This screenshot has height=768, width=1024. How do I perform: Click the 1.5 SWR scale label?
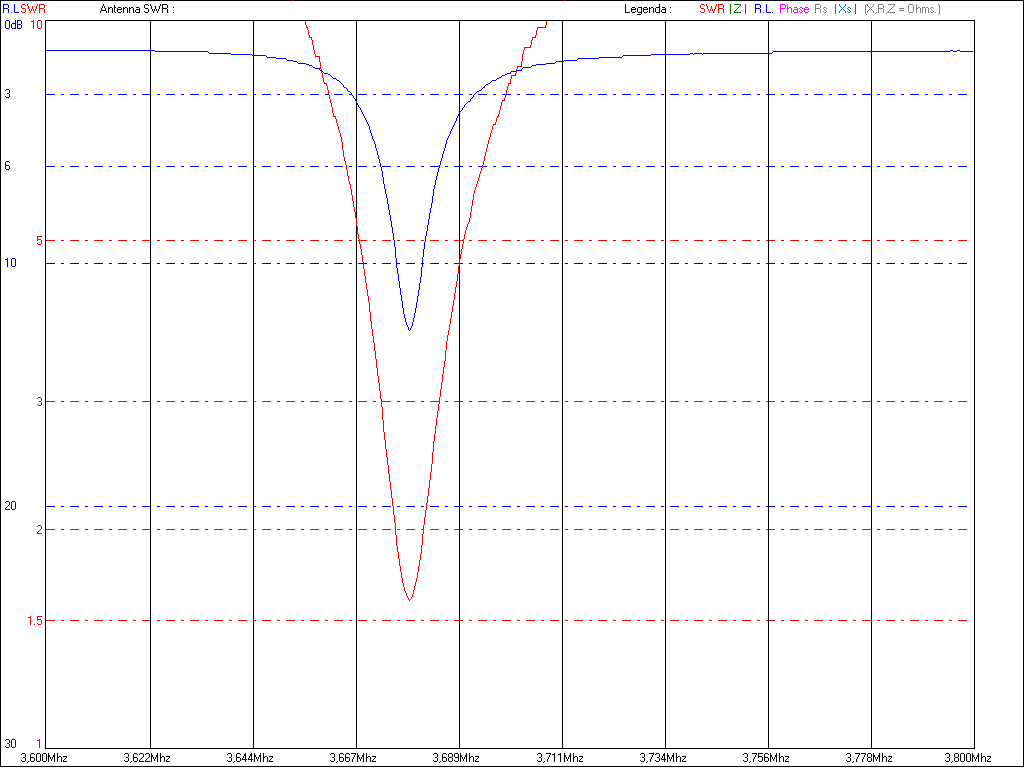(x=36, y=621)
